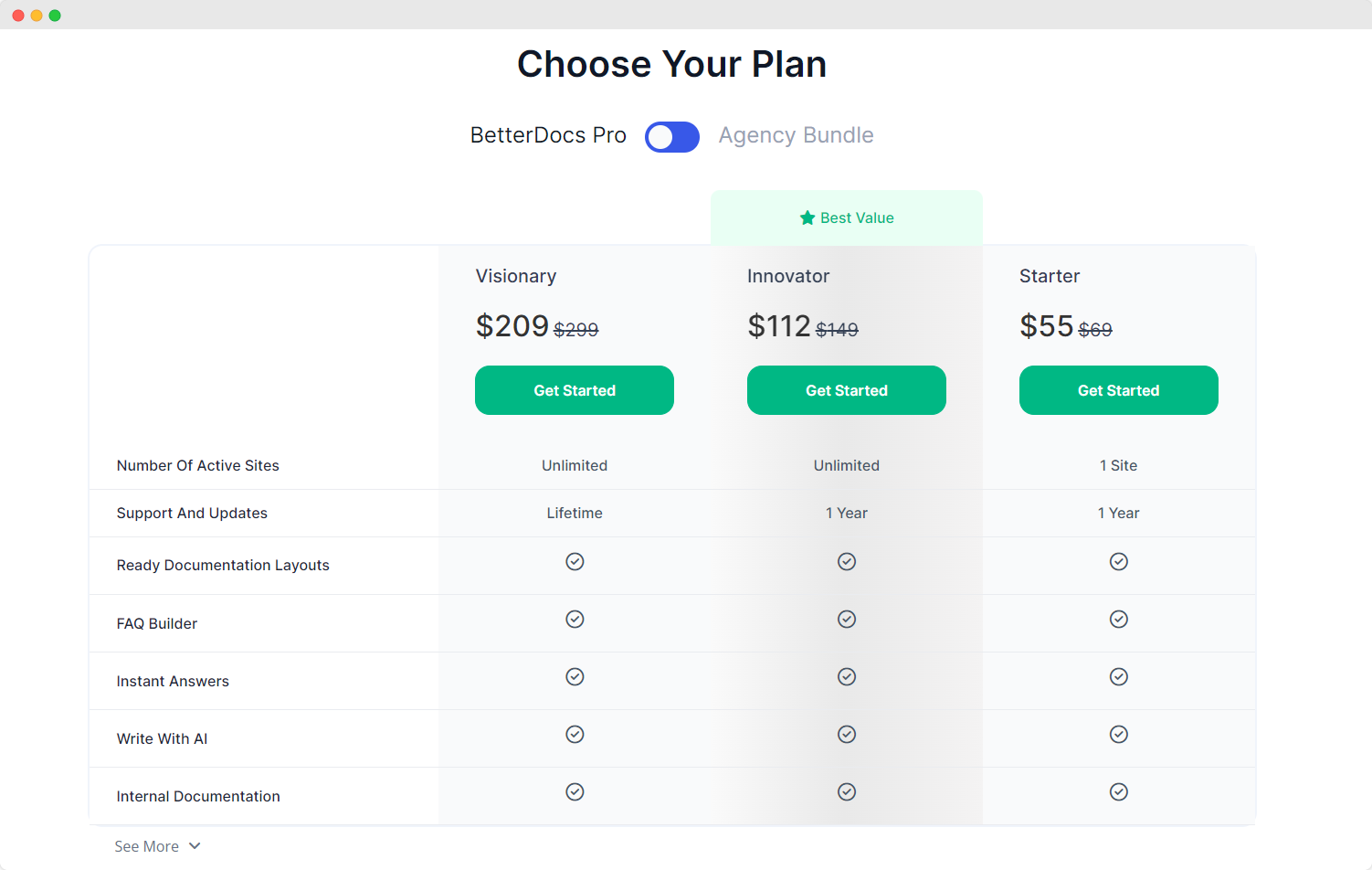Select the Starter Write With AI checkmark
Screen dimensions: 1372x870
[x=1119, y=734]
